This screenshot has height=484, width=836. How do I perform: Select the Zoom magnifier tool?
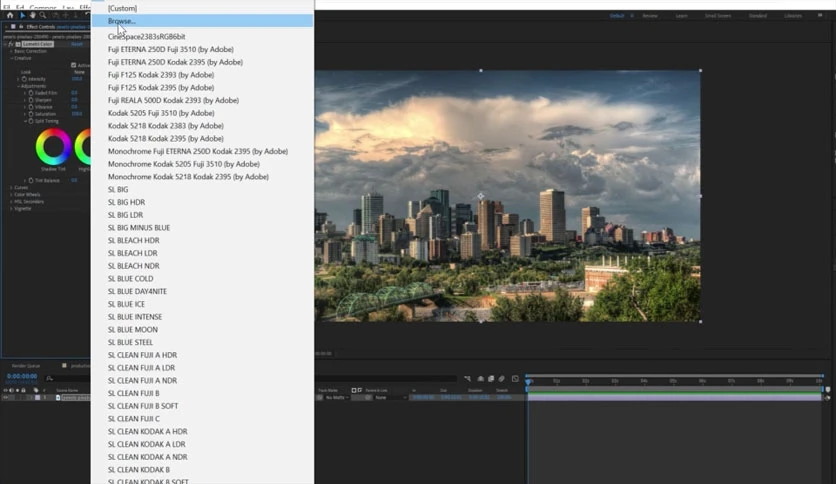(43, 15)
